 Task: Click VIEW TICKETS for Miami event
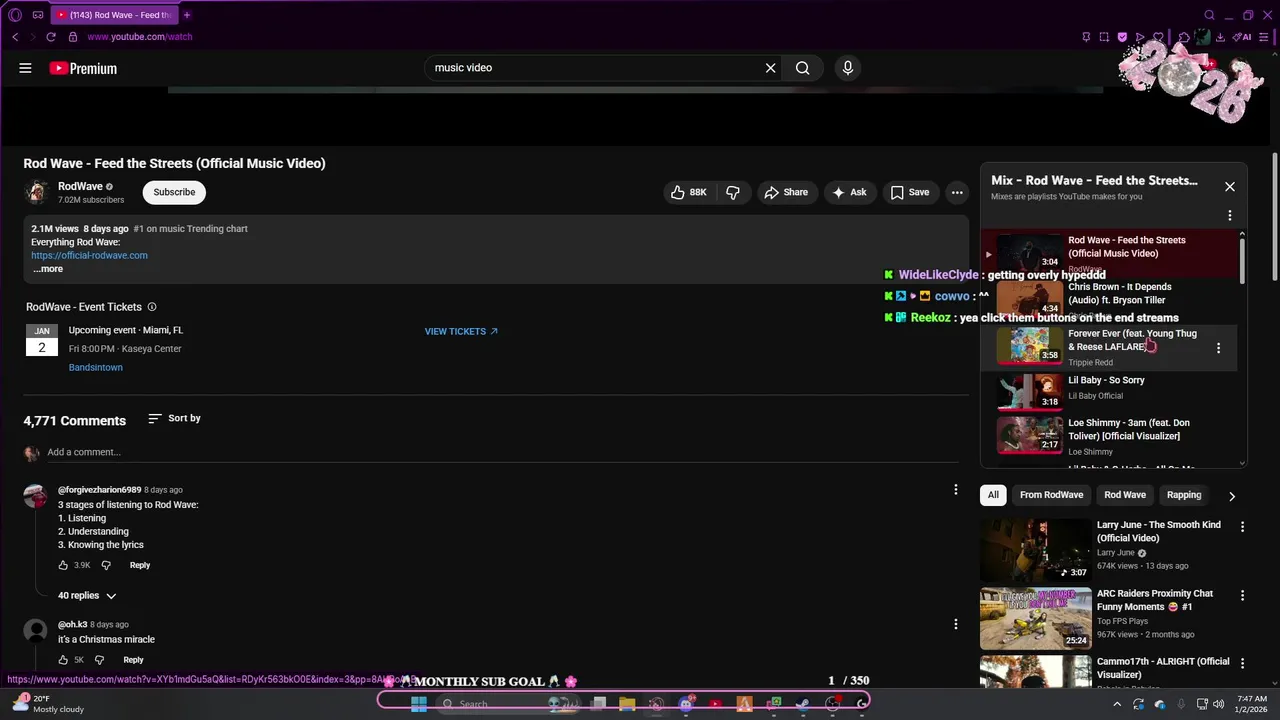461,331
